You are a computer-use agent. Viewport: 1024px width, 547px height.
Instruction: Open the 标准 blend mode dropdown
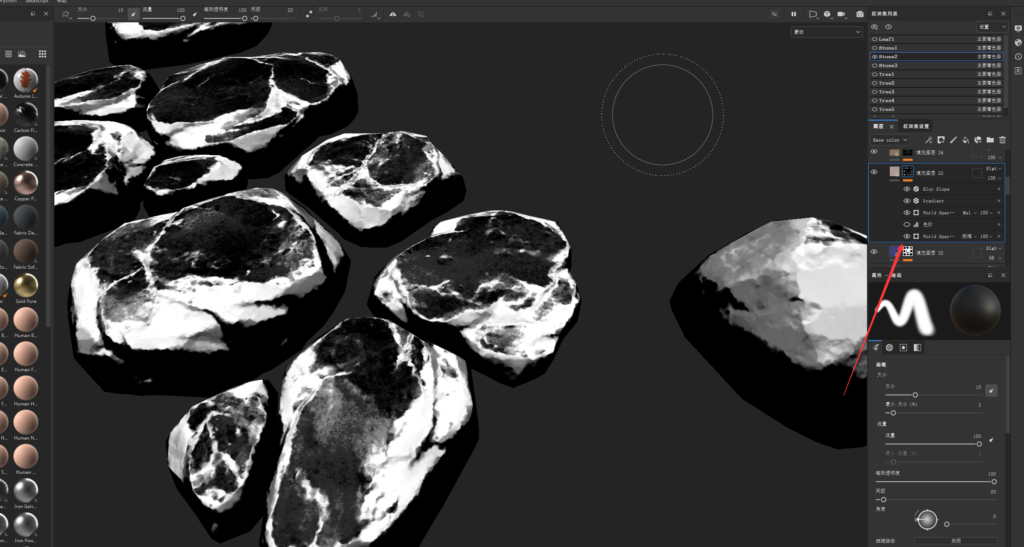[969, 236]
